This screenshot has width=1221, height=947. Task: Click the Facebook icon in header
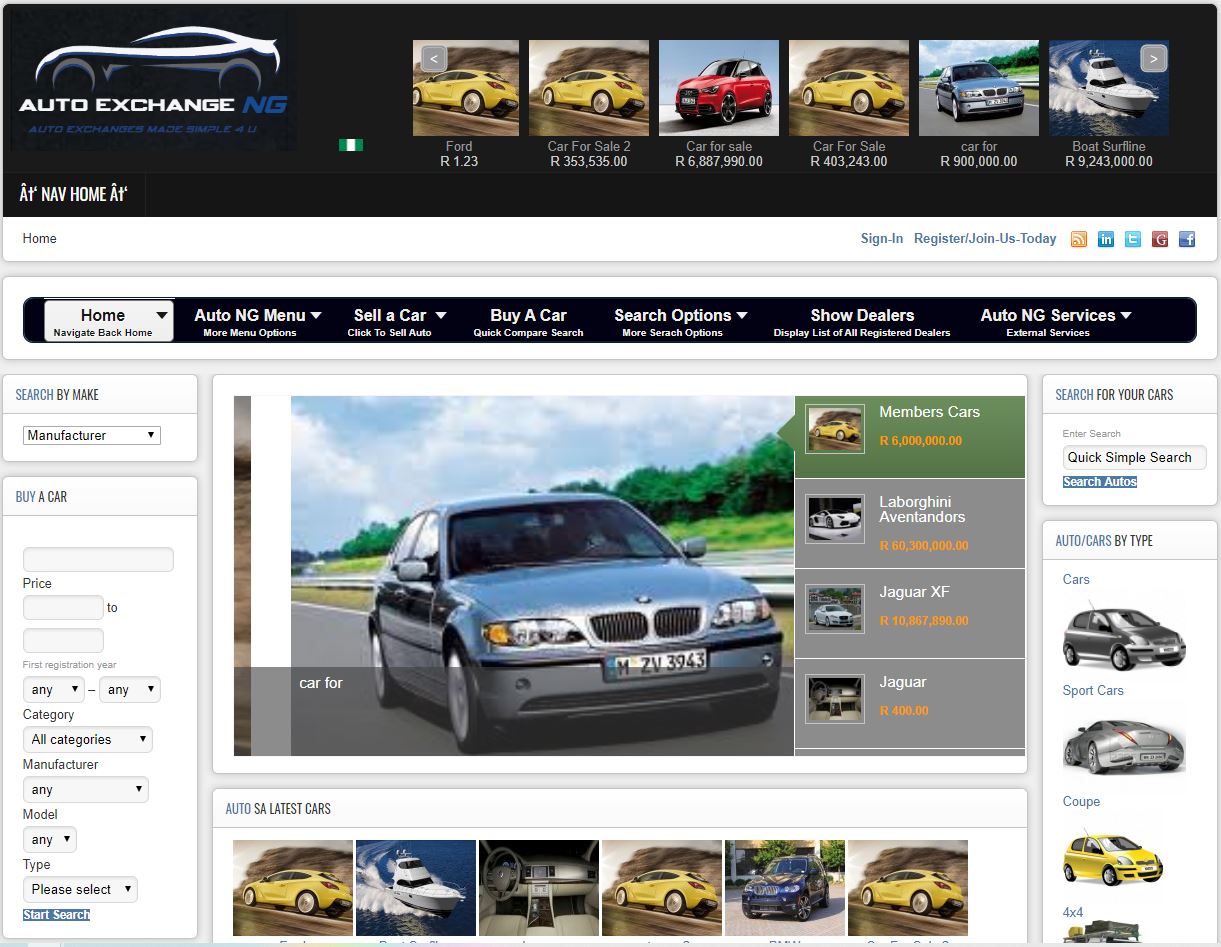(x=1187, y=239)
